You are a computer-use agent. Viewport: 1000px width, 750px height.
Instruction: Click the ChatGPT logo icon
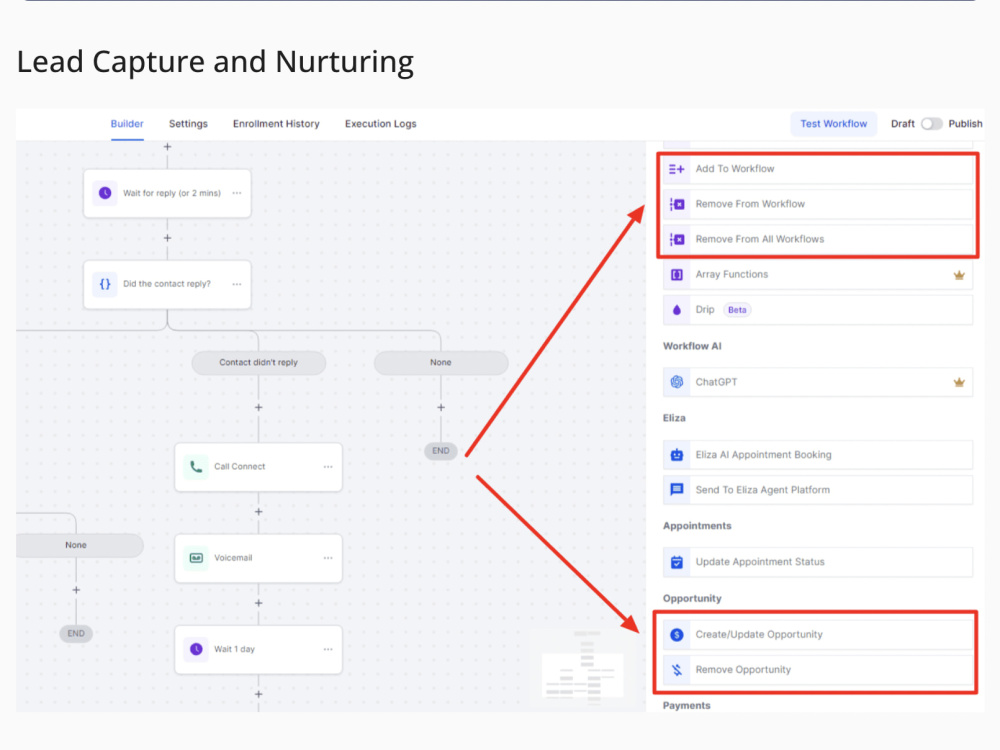pyautogui.click(x=677, y=382)
